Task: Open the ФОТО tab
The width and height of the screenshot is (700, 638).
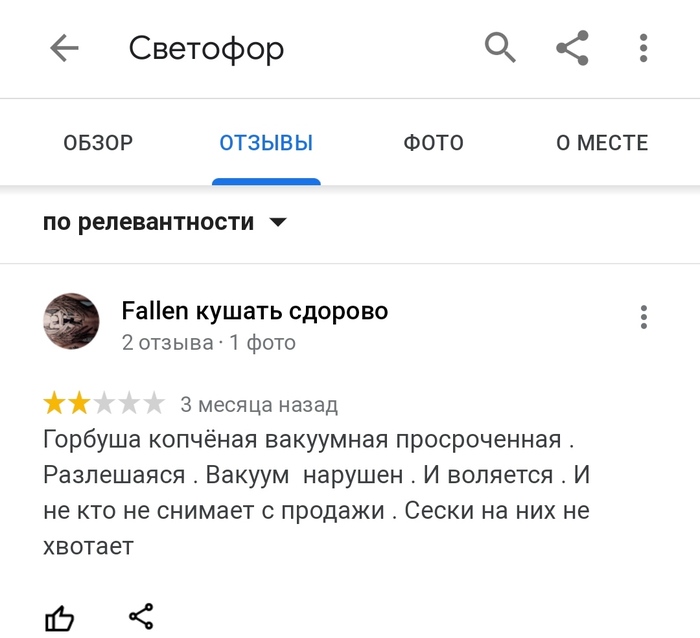Action: tap(433, 143)
